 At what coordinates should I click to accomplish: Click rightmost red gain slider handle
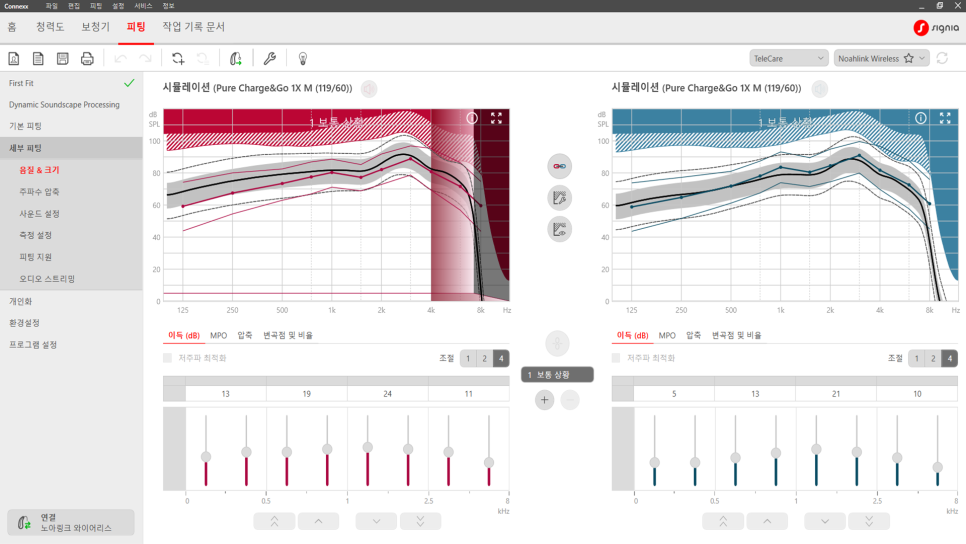click(x=489, y=463)
